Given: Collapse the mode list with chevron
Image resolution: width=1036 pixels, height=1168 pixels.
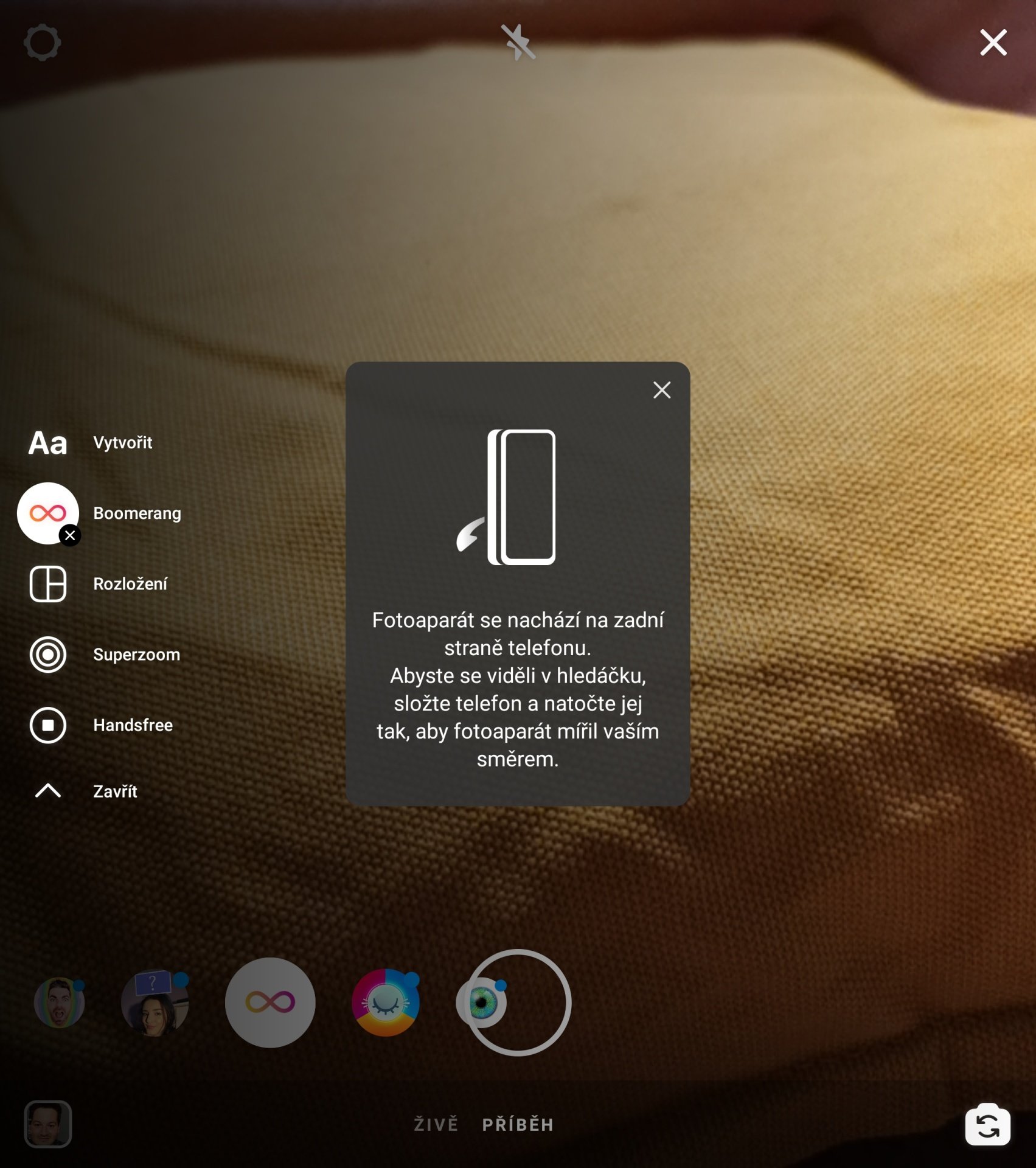Looking at the screenshot, I should coord(48,791).
